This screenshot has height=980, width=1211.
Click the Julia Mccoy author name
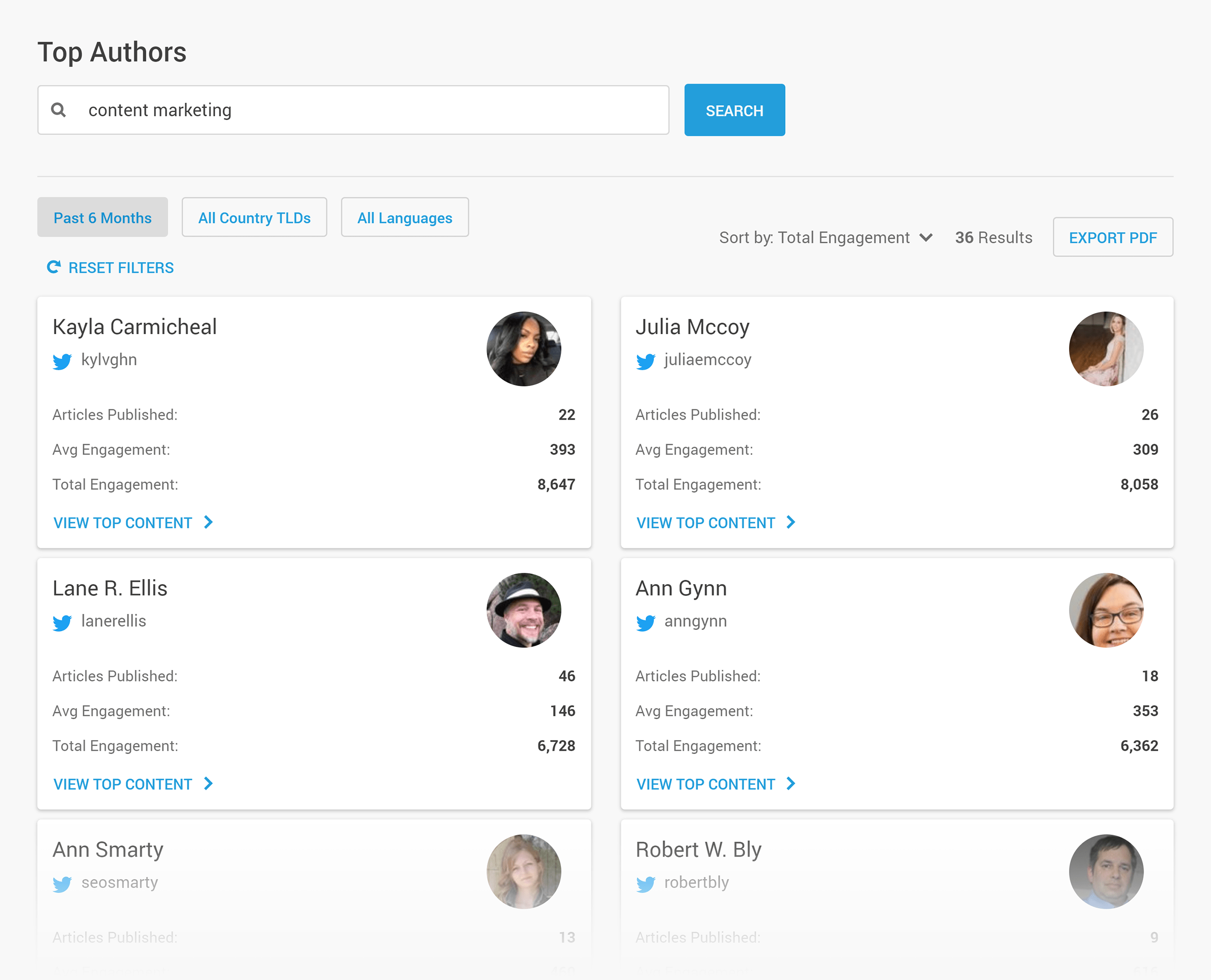pyautogui.click(x=692, y=327)
